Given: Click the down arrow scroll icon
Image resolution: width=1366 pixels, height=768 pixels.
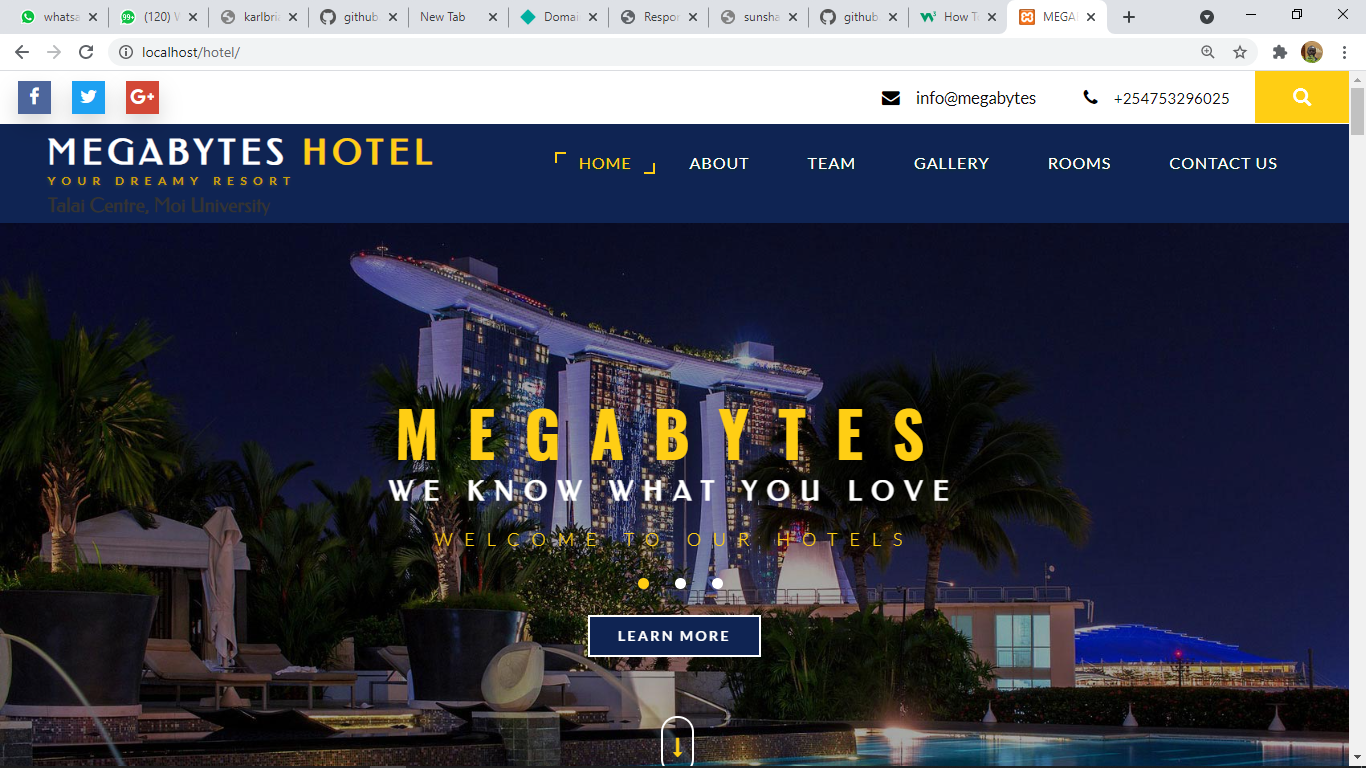Looking at the screenshot, I should pos(677,742).
